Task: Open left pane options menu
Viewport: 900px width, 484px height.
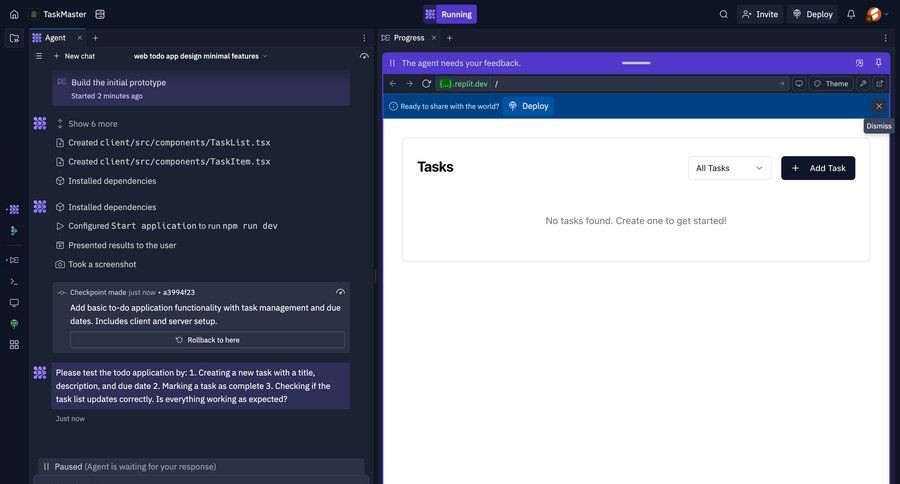Action: click(364, 38)
